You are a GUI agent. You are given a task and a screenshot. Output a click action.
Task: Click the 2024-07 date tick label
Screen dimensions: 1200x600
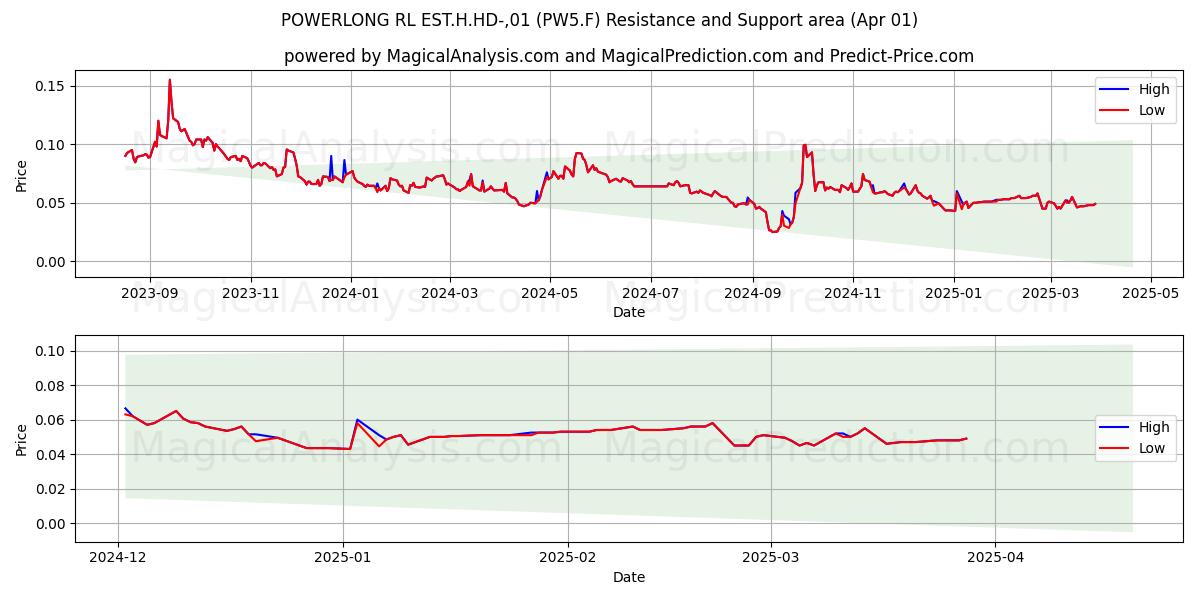tap(651, 295)
